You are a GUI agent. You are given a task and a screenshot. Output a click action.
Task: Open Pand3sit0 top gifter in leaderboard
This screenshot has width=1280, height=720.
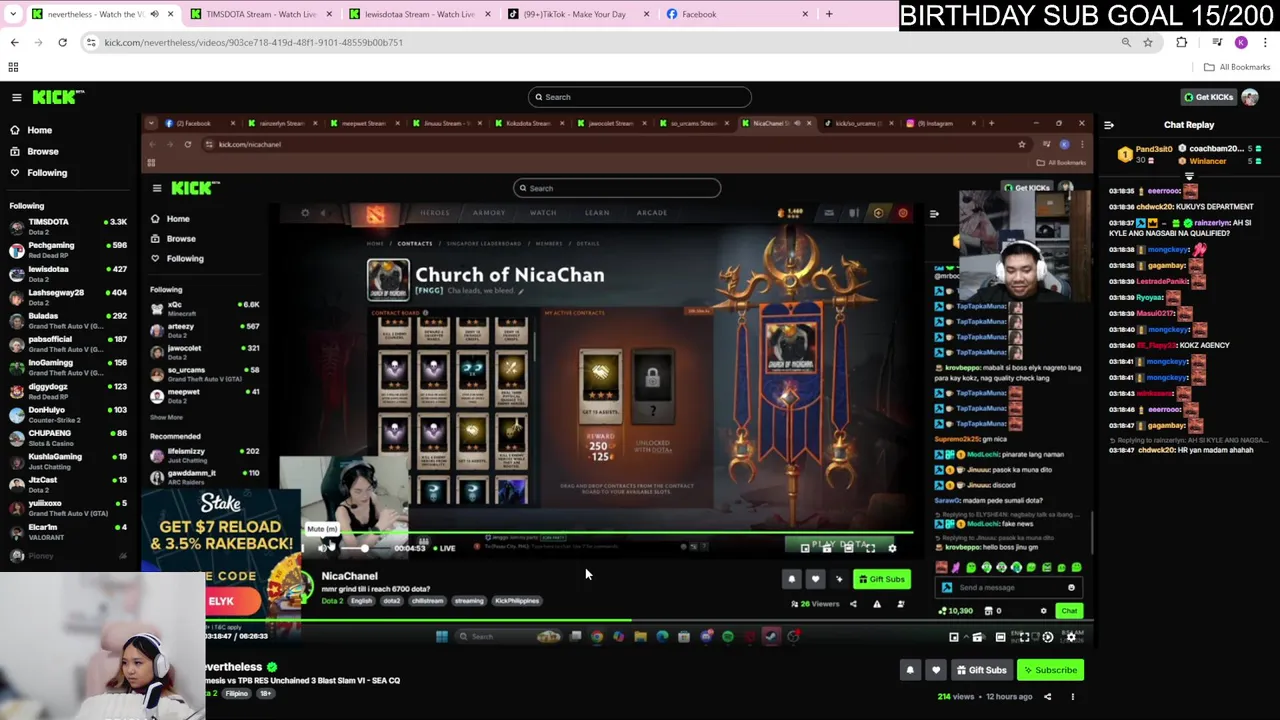pyautogui.click(x=1146, y=154)
